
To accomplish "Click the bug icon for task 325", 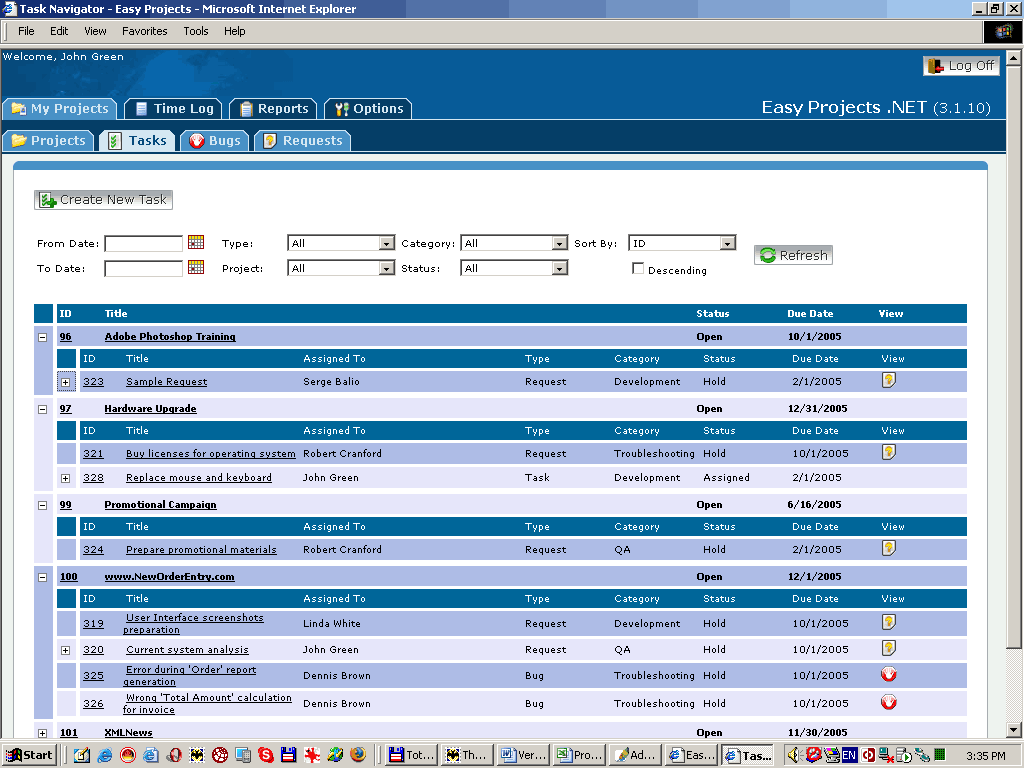I will pyautogui.click(x=888, y=674).
